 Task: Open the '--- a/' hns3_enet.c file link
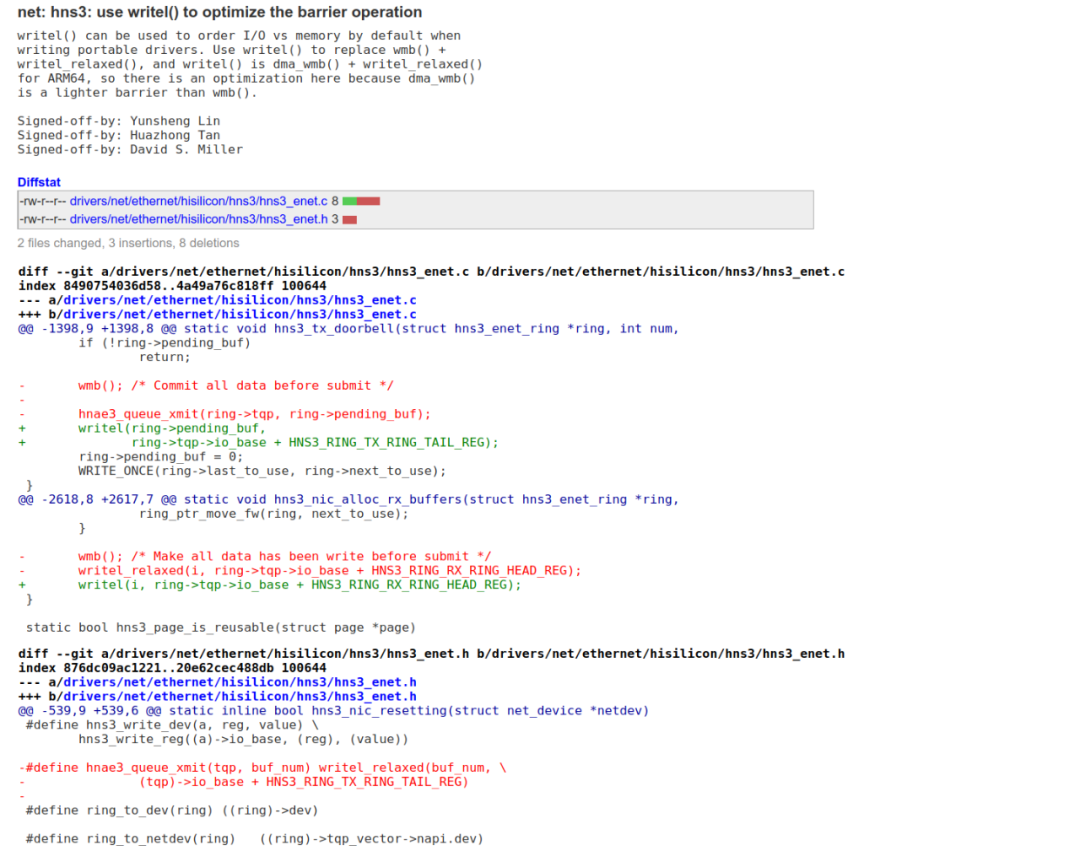[240, 300]
